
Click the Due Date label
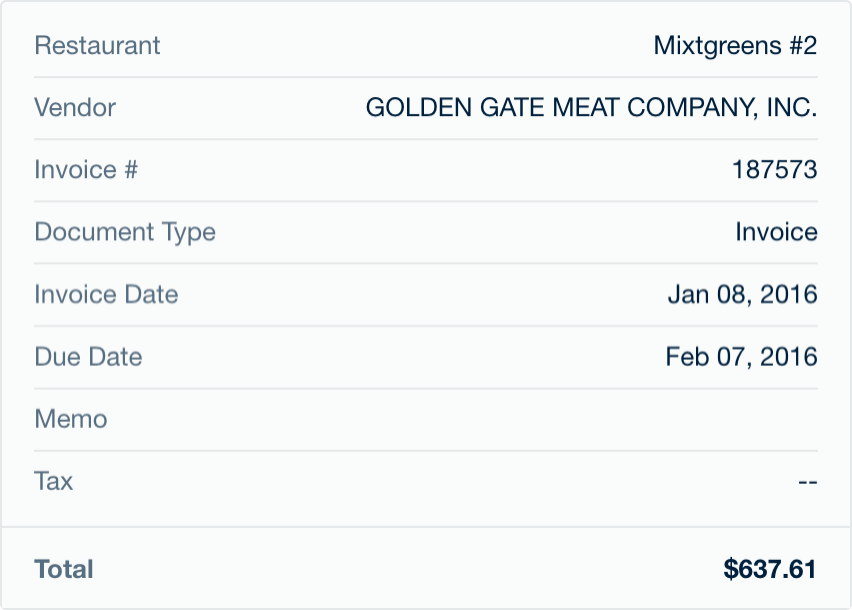point(88,357)
